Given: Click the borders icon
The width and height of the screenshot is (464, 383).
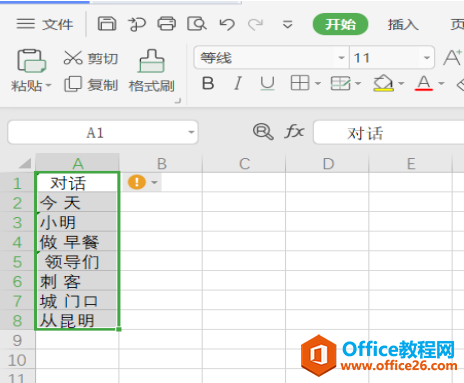Looking at the screenshot, I should click(x=300, y=83).
